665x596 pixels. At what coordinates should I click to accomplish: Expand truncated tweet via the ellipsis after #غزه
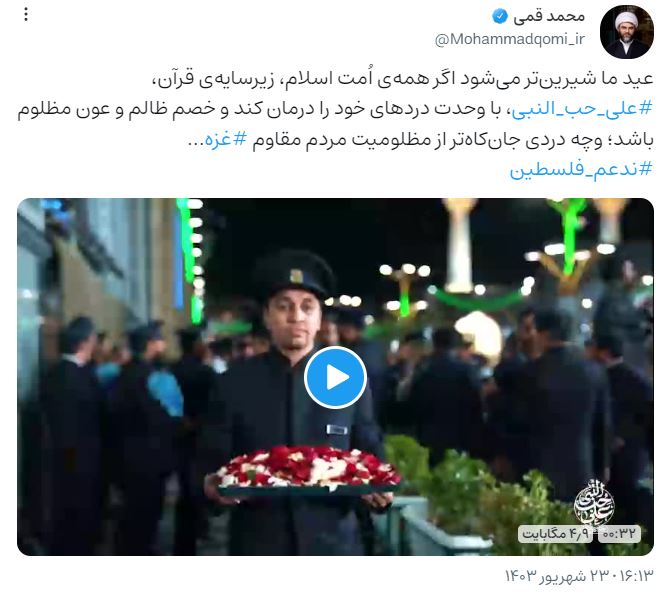195,143
